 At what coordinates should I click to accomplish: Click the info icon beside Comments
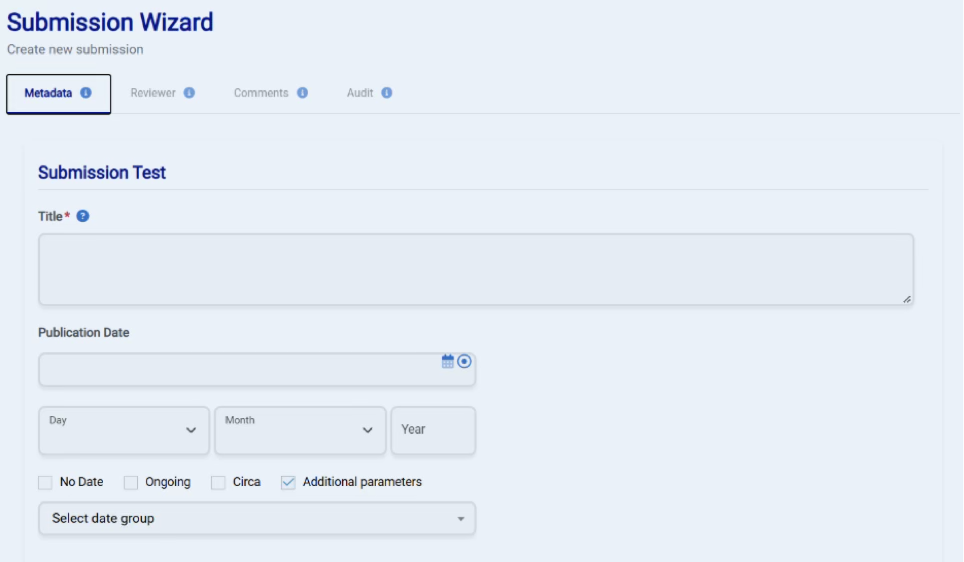302,93
